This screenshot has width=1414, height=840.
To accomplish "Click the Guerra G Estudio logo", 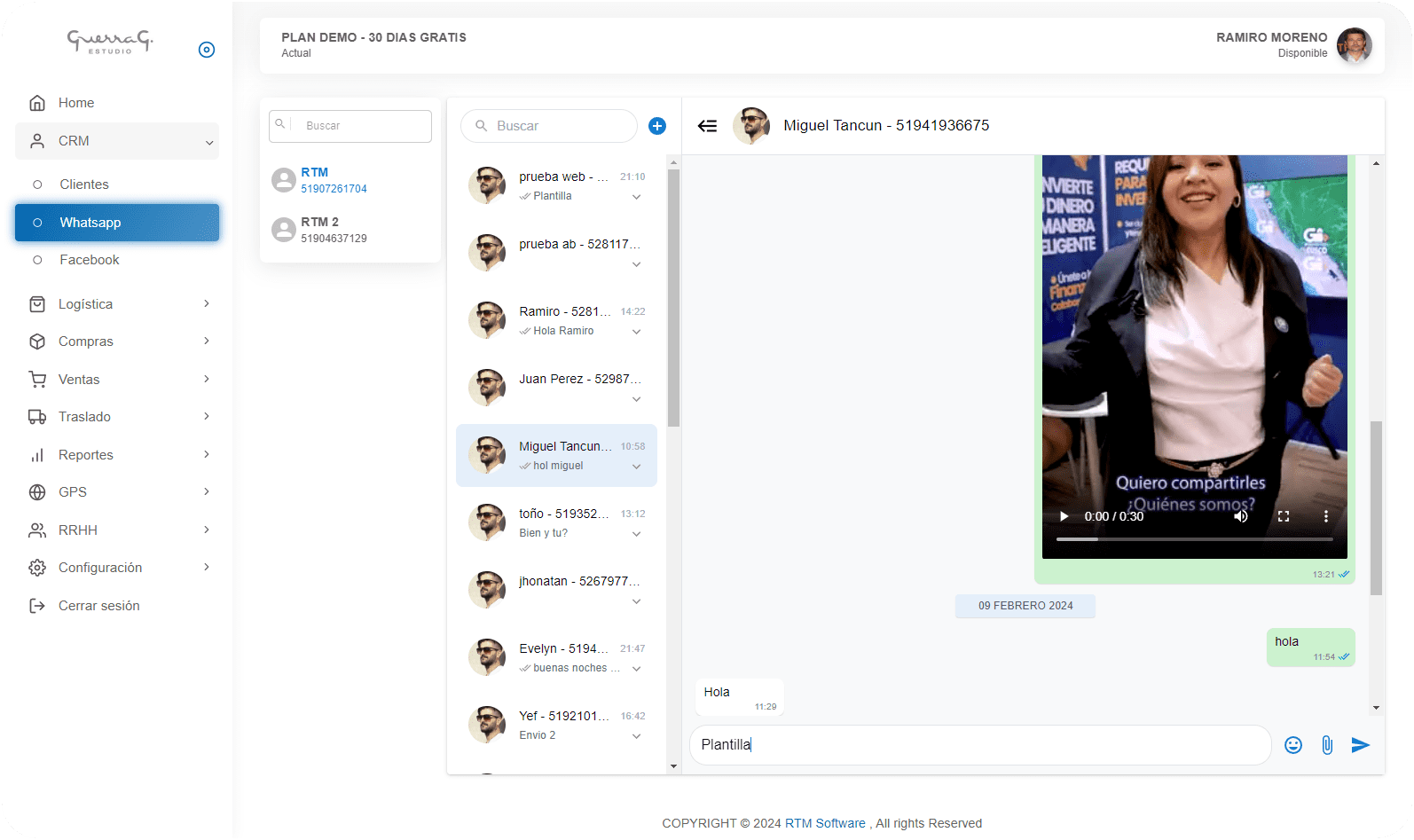I will [110, 42].
